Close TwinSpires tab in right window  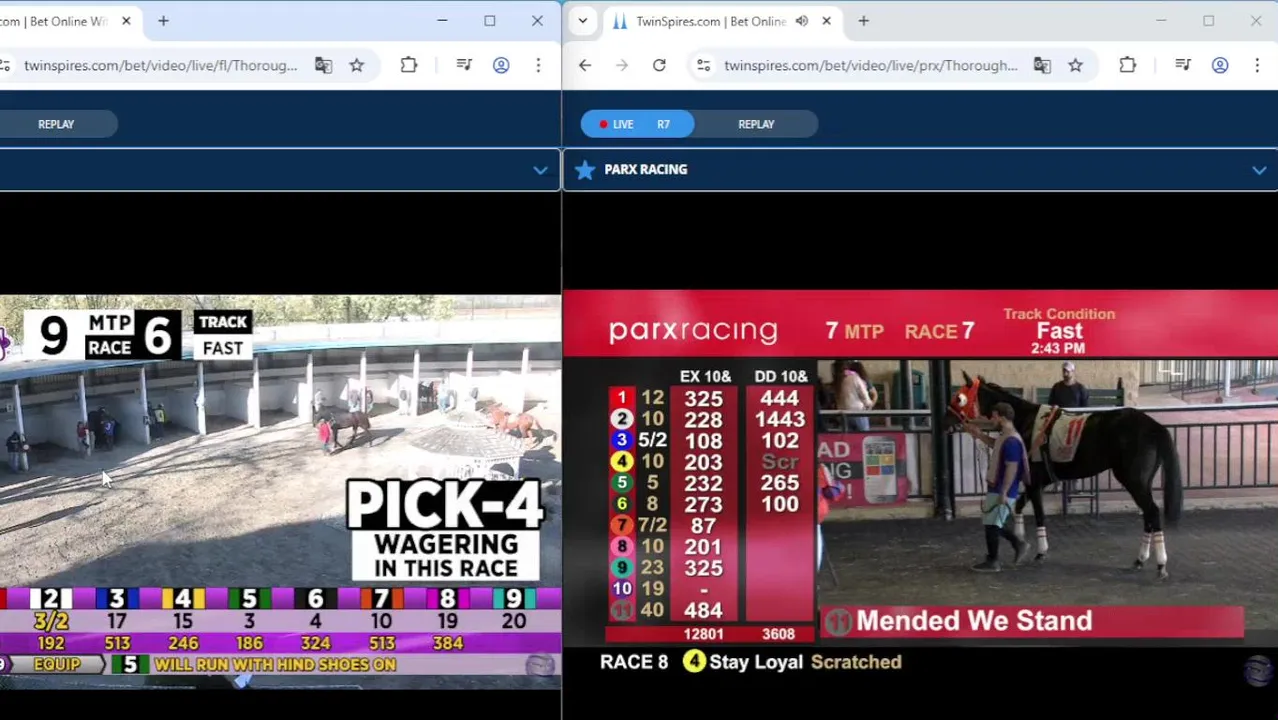826,21
